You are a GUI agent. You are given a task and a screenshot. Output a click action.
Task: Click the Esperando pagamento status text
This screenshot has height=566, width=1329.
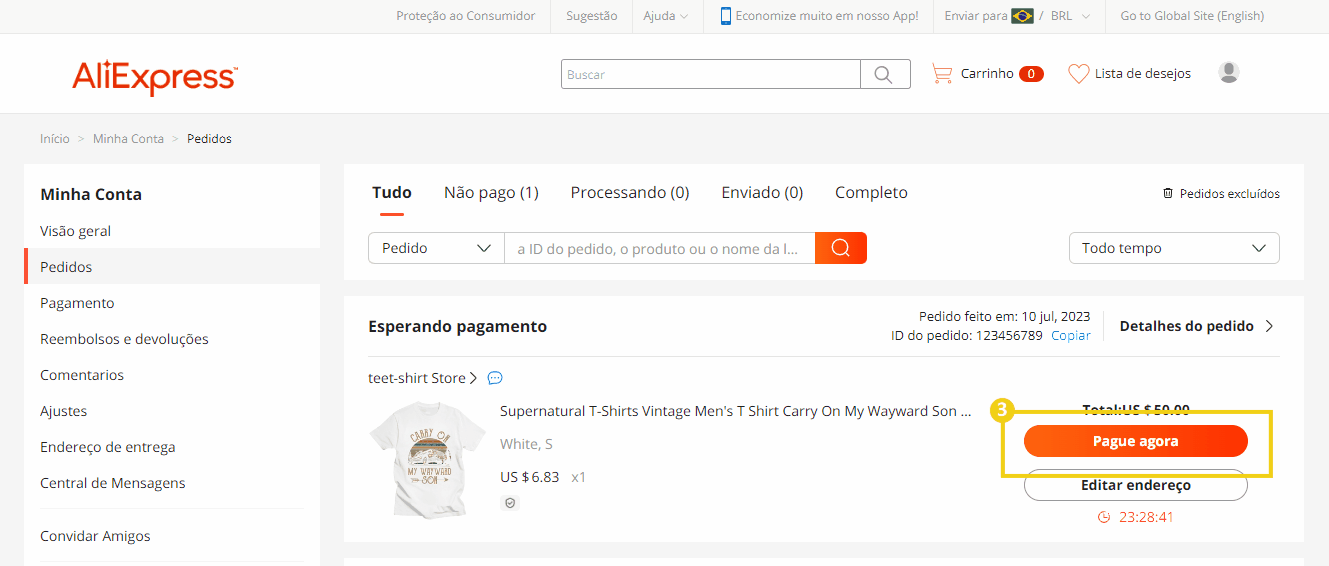point(457,326)
